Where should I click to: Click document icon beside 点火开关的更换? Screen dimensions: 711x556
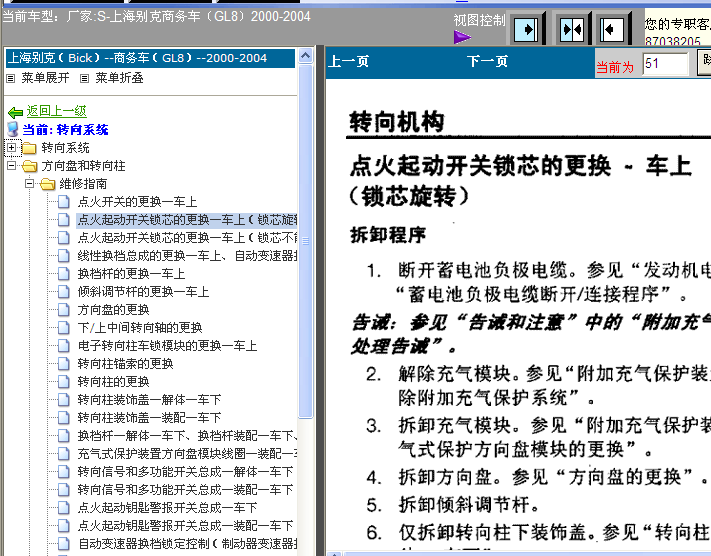(x=64, y=202)
